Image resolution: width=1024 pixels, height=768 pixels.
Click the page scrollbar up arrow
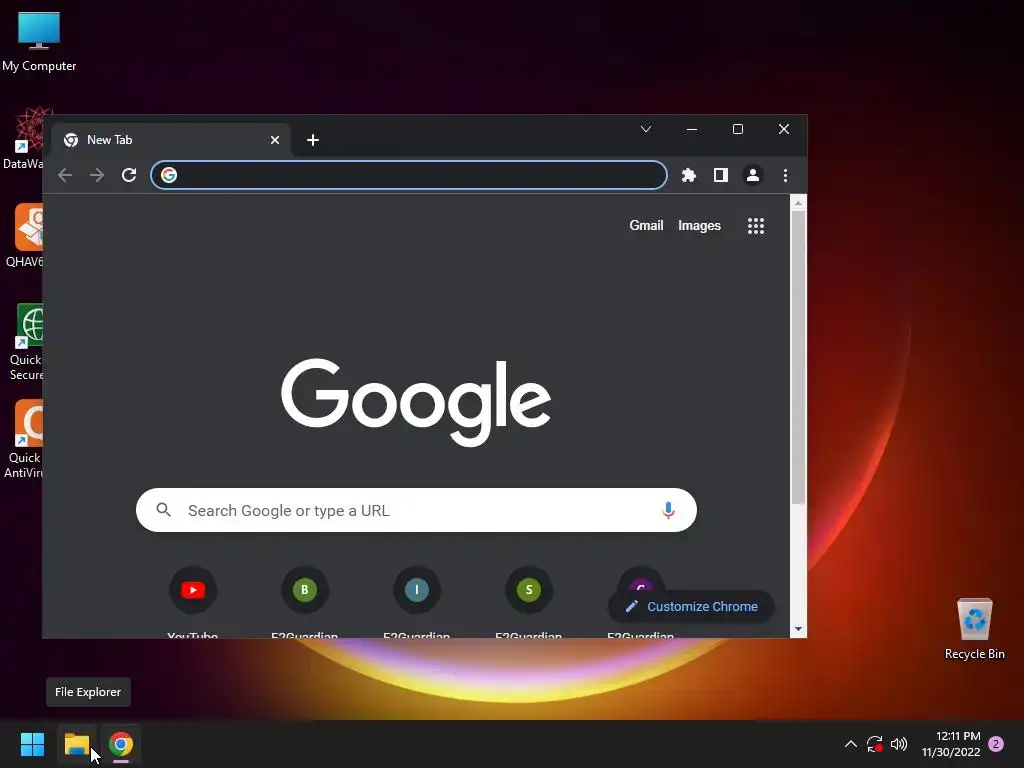798,203
